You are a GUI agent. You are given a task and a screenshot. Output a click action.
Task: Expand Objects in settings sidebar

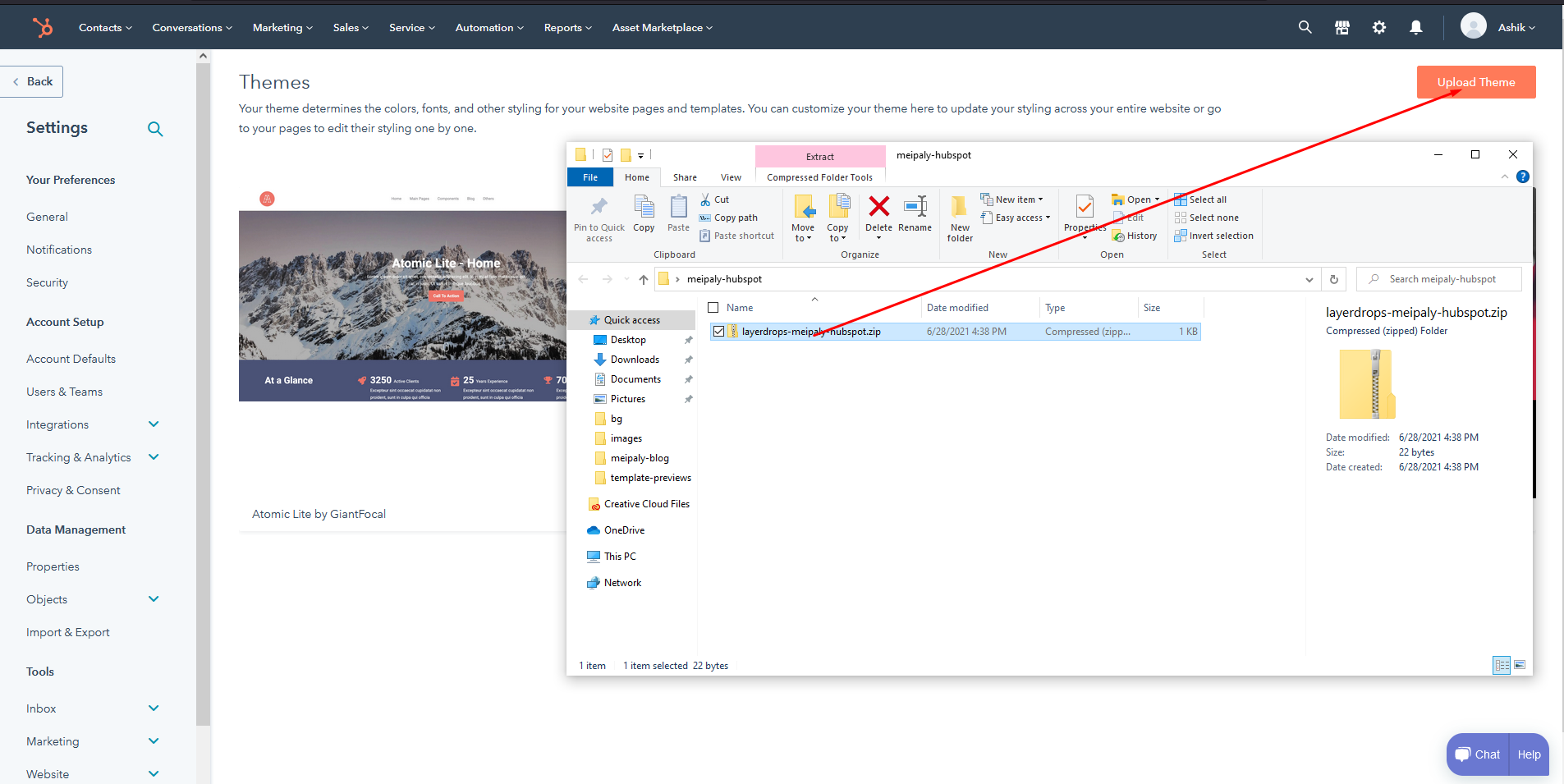point(154,599)
